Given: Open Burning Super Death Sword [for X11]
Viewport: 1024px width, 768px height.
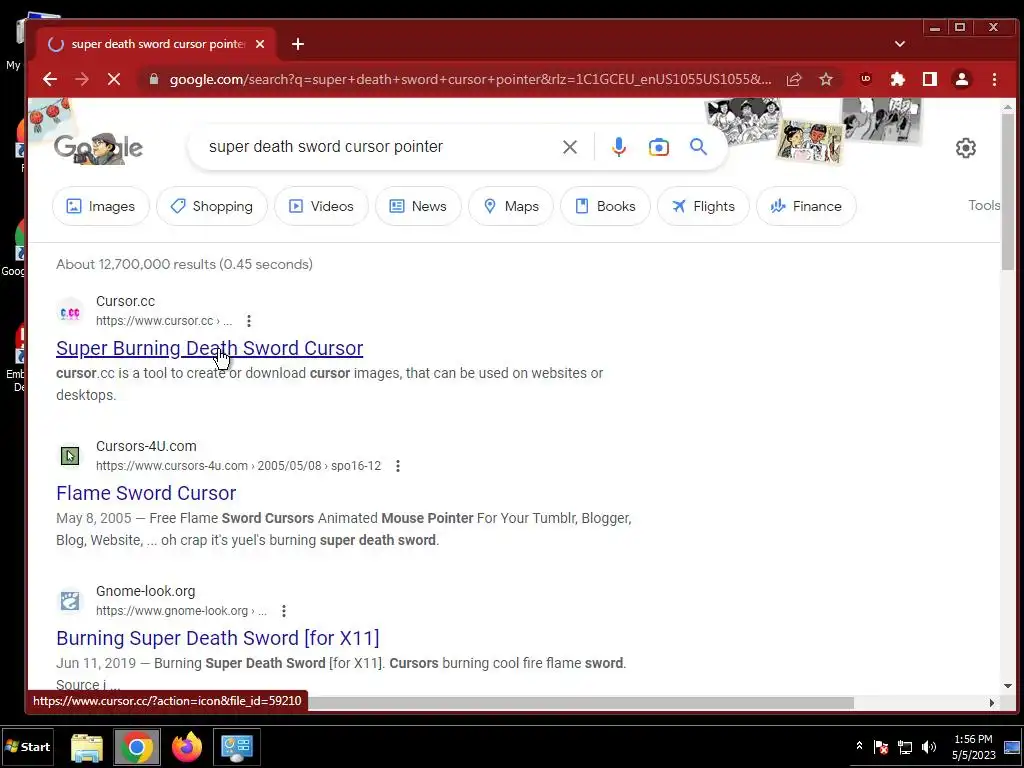Looking at the screenshot, I should click(217, 638).
